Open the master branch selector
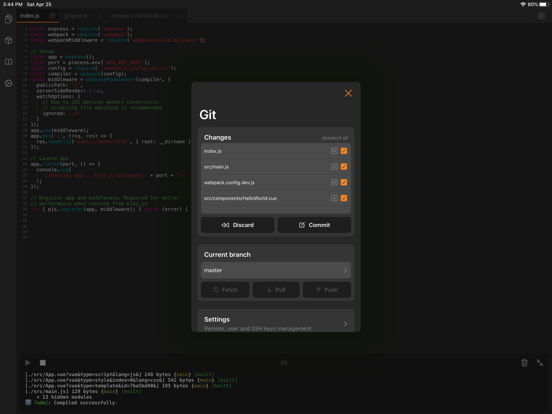The width and height of the screenshot is (552, 414). [276, 270]
